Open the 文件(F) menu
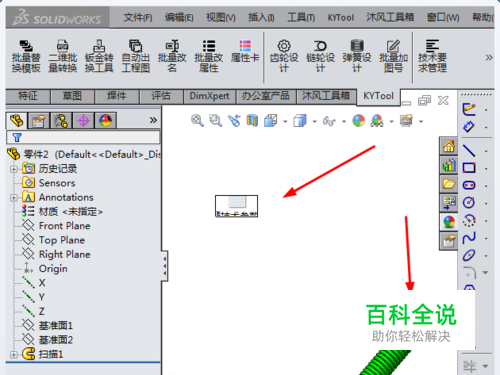Viewport: 500px width, 375px height. click(x=138, y=17)
